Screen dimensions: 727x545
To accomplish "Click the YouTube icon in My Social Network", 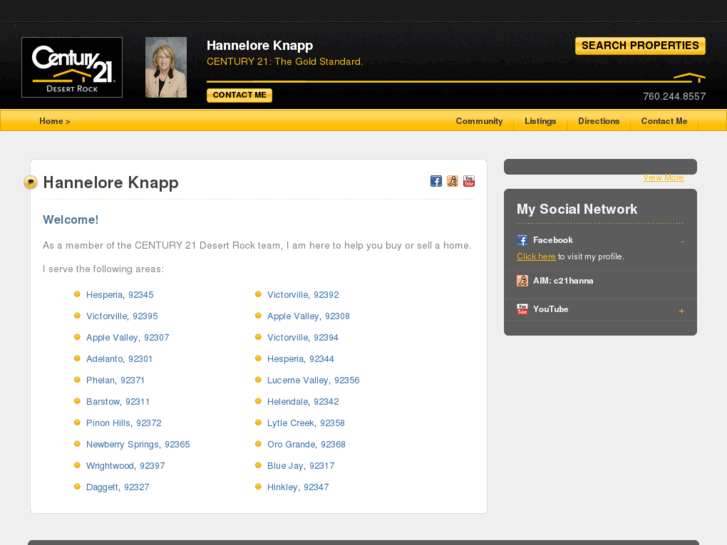I will [523, 309].
